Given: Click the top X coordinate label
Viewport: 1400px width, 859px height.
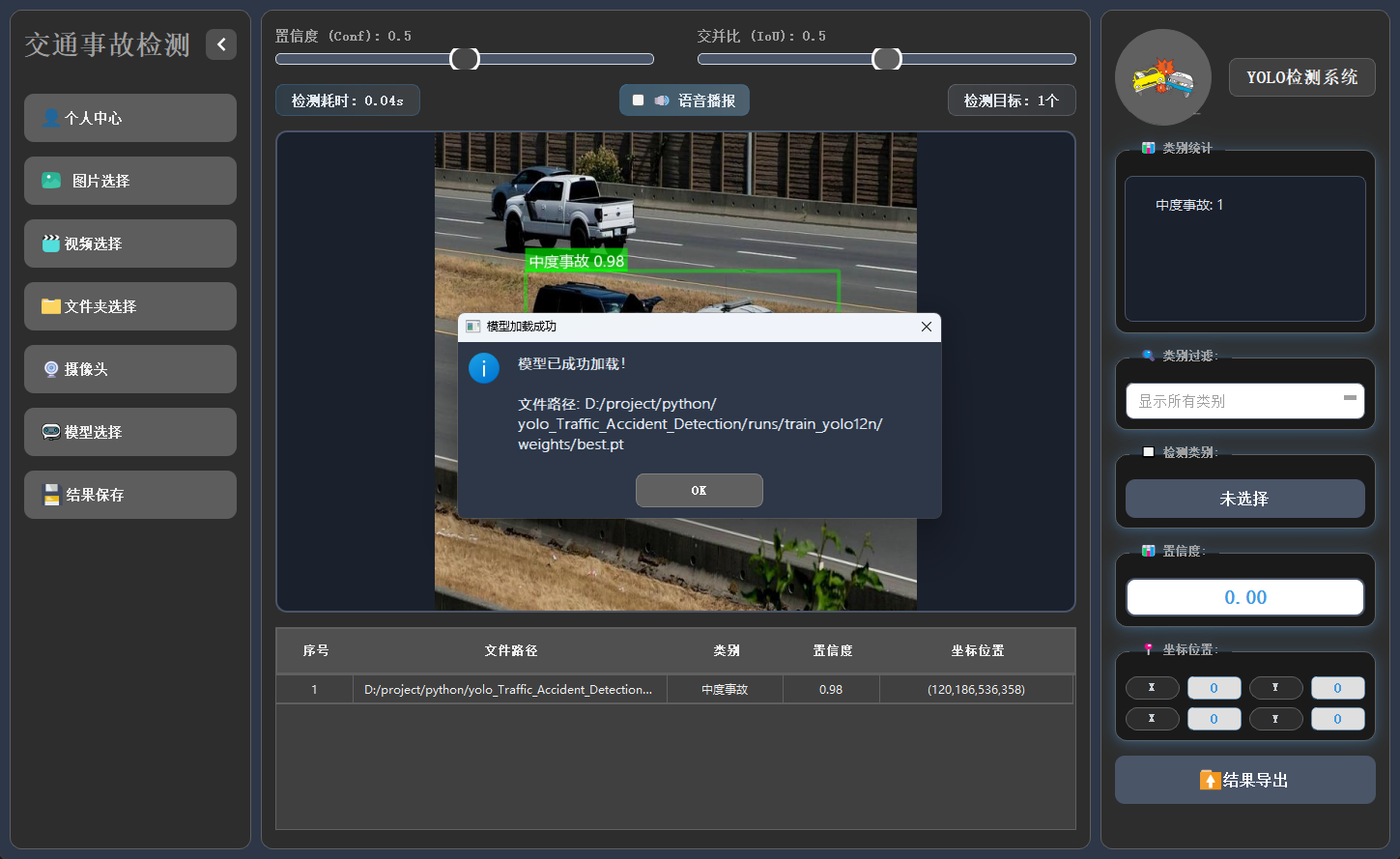Looking at the screenshot, I should (1152, 688).
